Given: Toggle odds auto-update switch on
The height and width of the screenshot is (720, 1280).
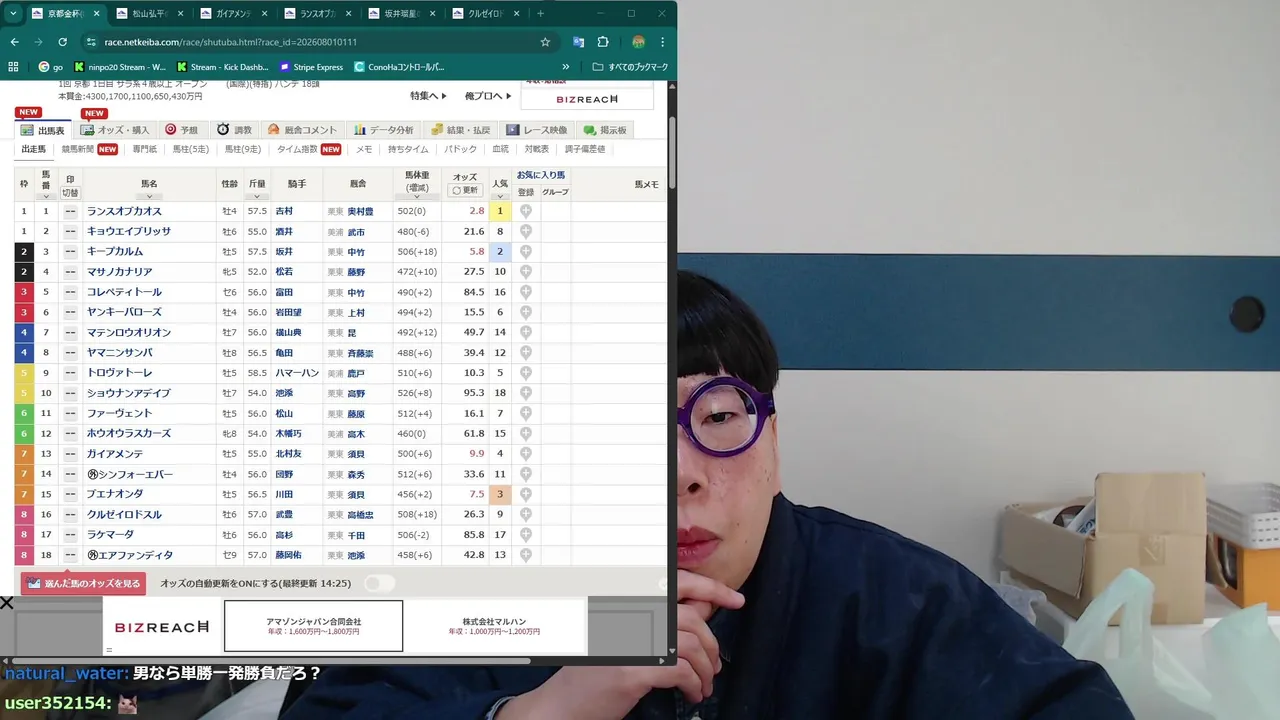Looking at the screenshot, I should [x=379, y=583].
